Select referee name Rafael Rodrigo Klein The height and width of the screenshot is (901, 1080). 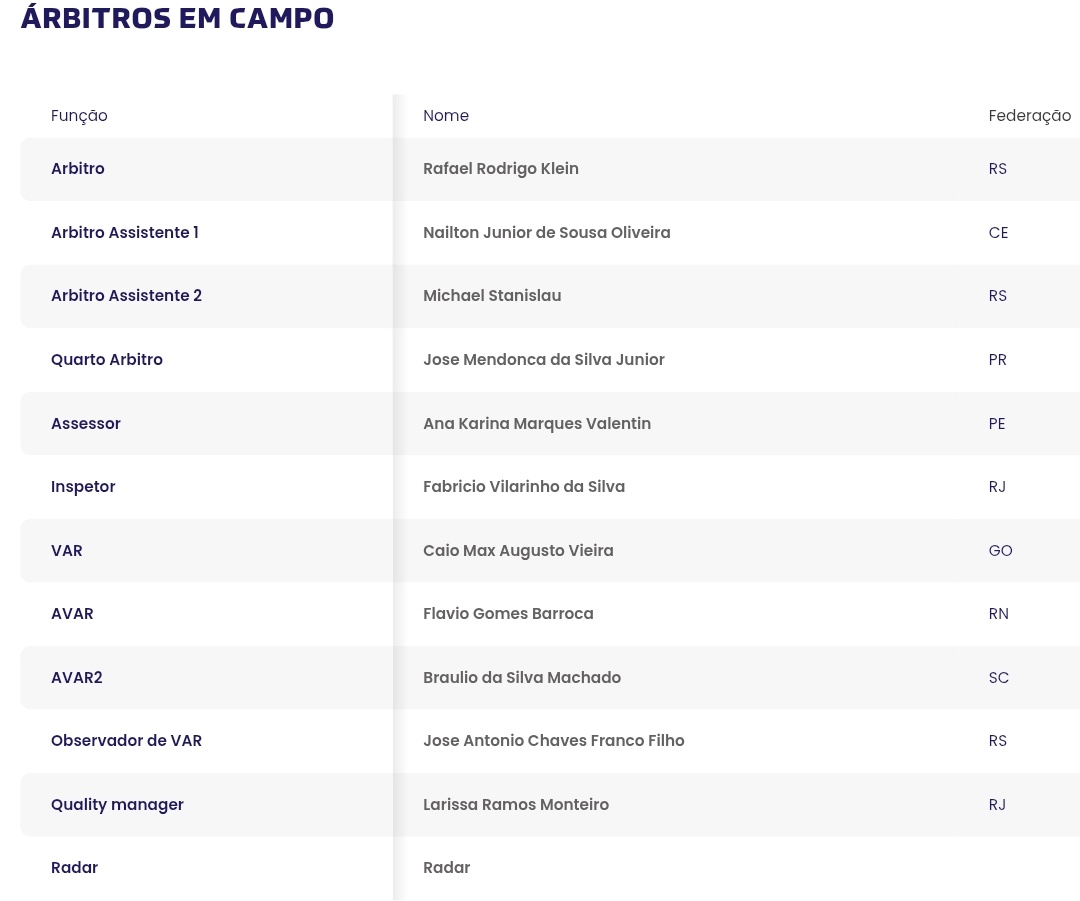501,169
